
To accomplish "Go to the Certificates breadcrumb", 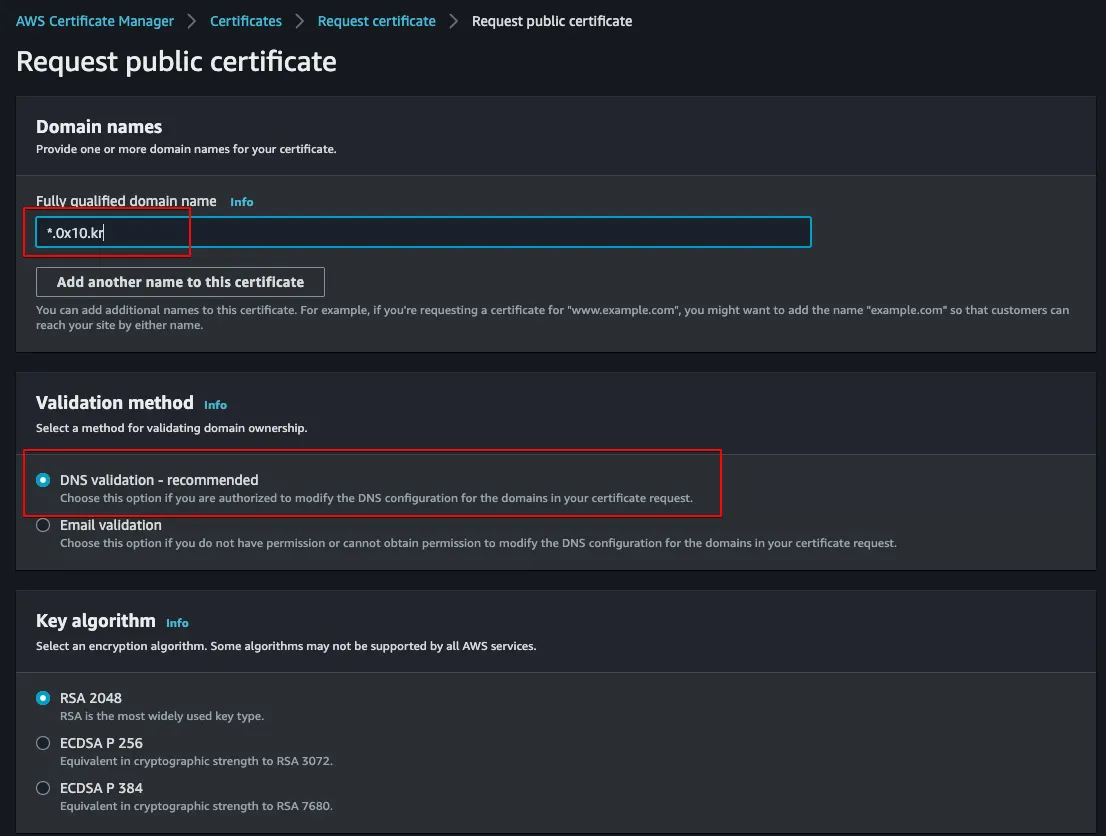I will pyautogui.click(x=246, y=21).
